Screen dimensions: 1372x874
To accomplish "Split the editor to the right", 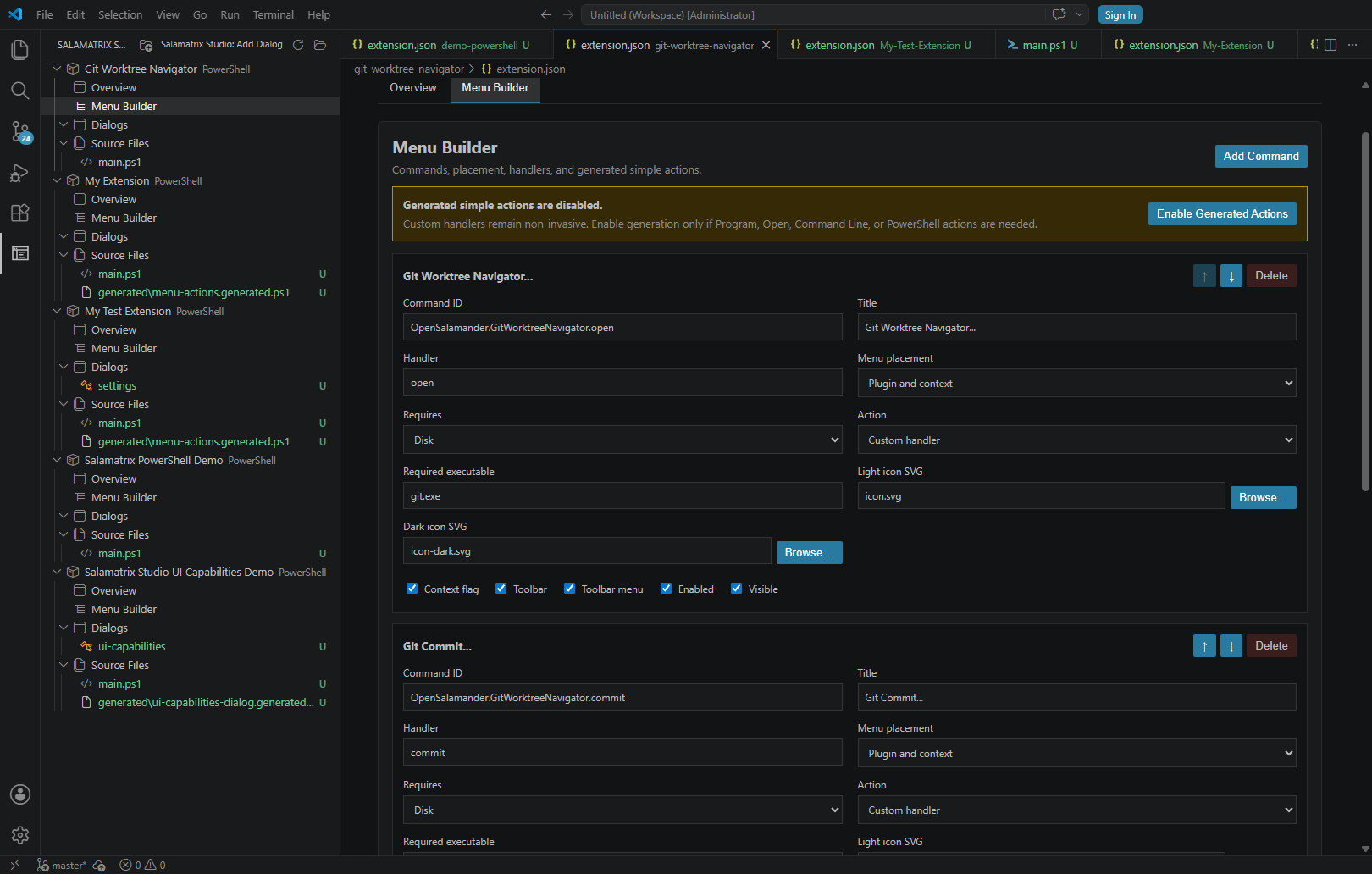I will 1331,45.
